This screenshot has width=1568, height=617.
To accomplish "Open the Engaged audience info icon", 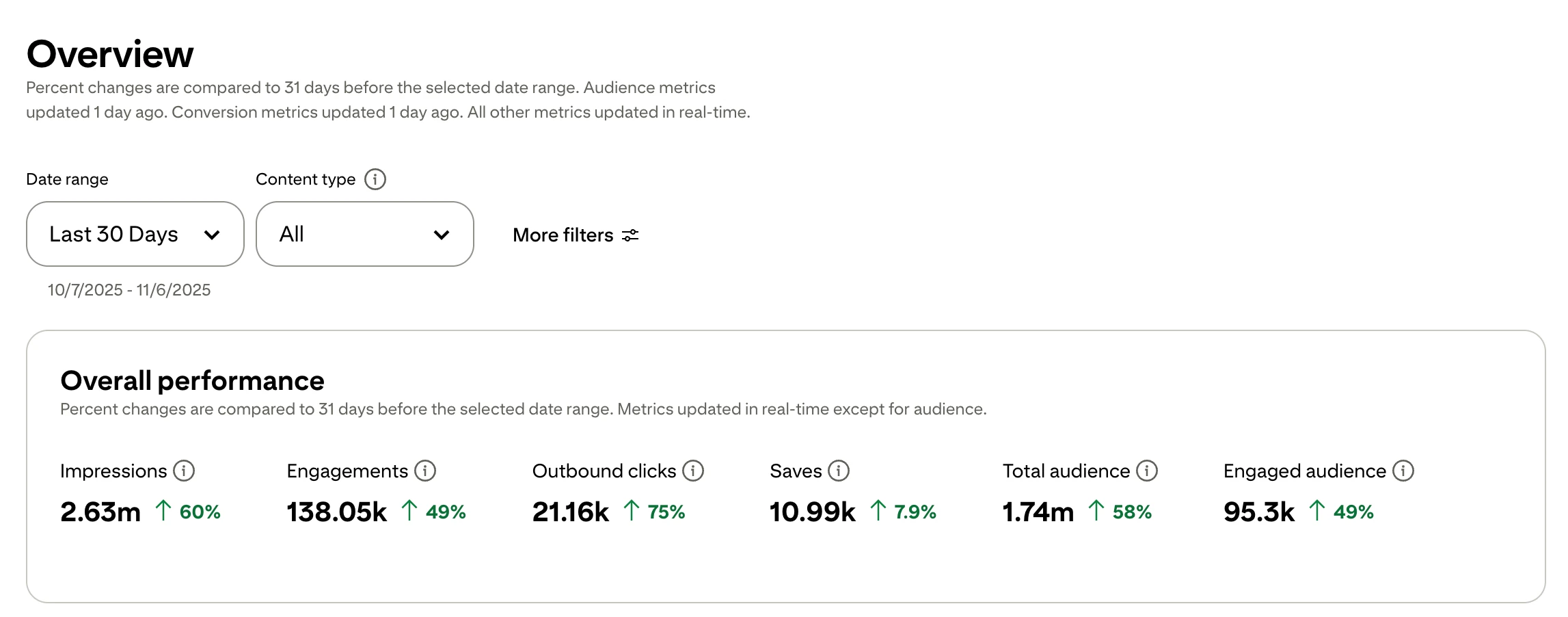I will pyautogui.click(x=1403, y=471).
